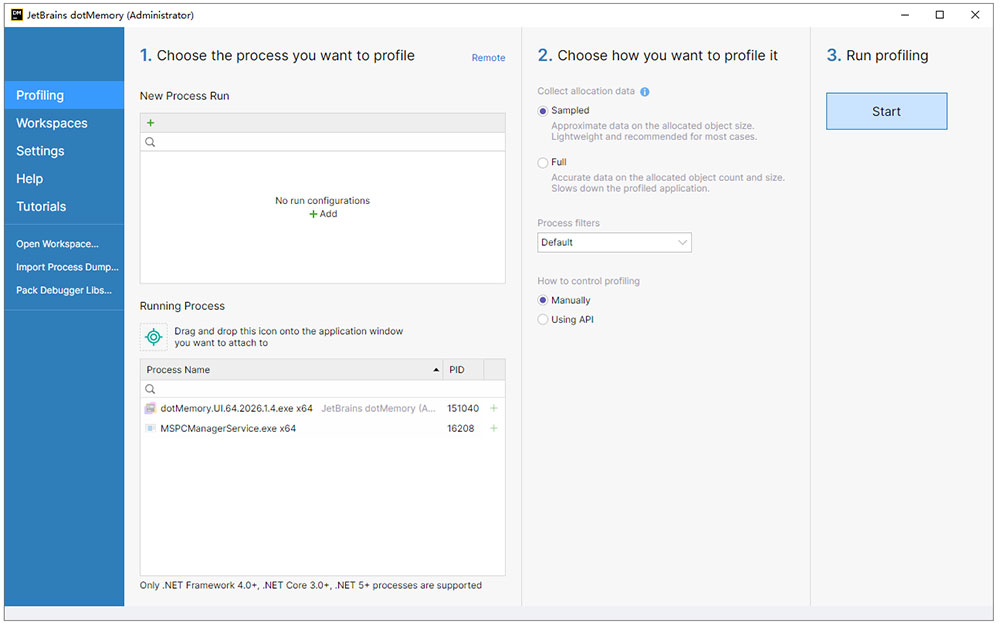Click the attach target crosshair icon
This screenshot has height=624, width=1000.
click(154, 336)
